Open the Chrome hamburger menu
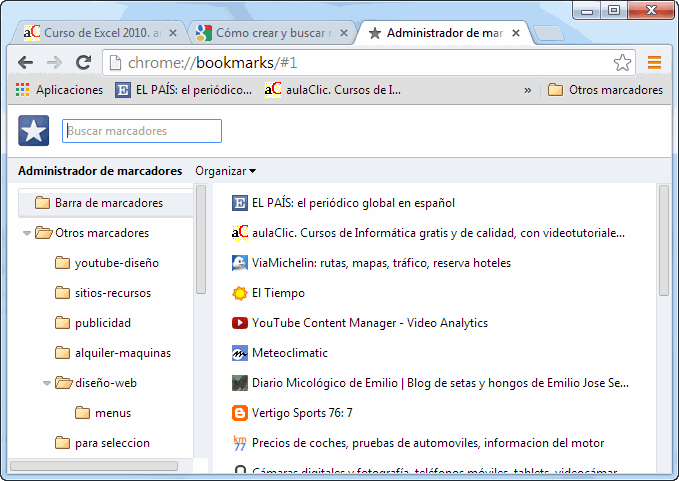Image resolution: width=679 pixels, height=481 pixels. tap(654, 63)
